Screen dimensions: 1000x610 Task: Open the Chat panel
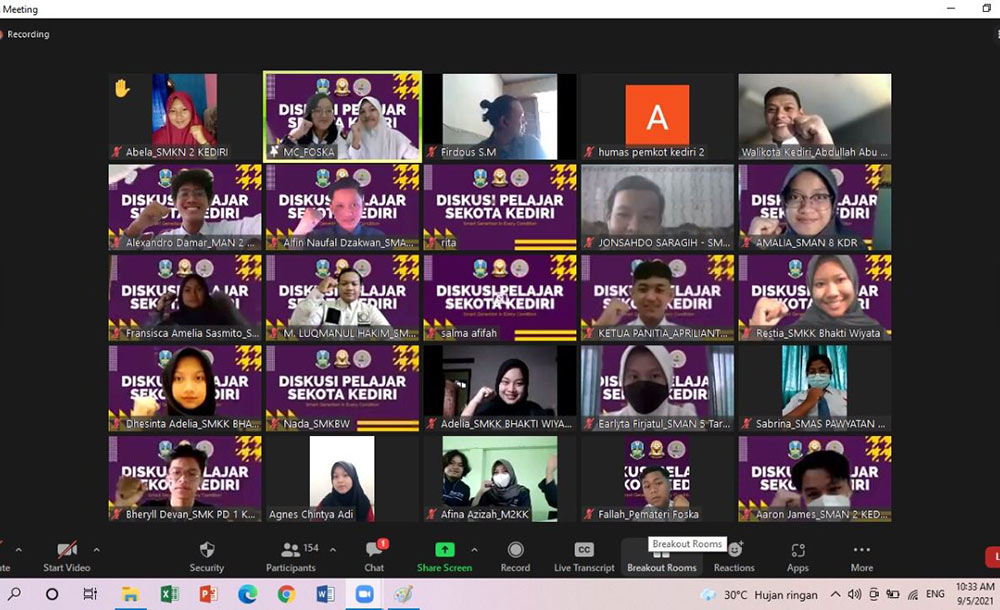click(374, 556)
